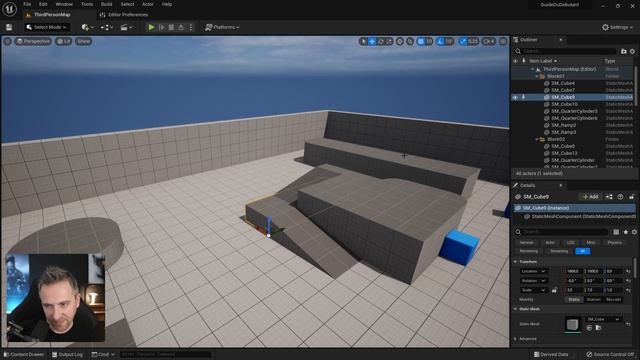
Task: Save the current level with disk icon
Action: (9, 27)
